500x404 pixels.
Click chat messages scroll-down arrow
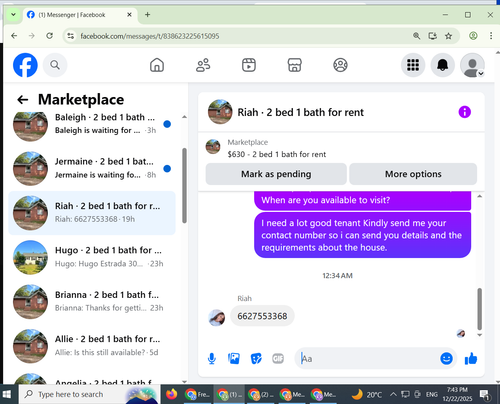479,335
